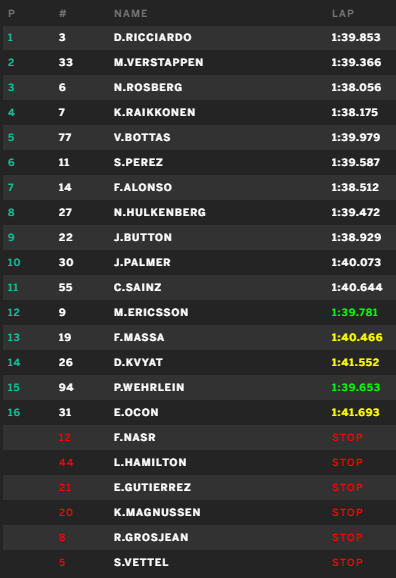The width and height of the screenshot is (396, 578).
Task: Click the # car number column header
Action: [63, 14]
